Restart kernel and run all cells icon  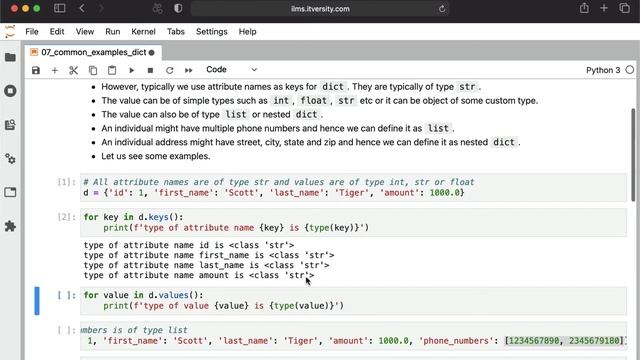(189, 70)
